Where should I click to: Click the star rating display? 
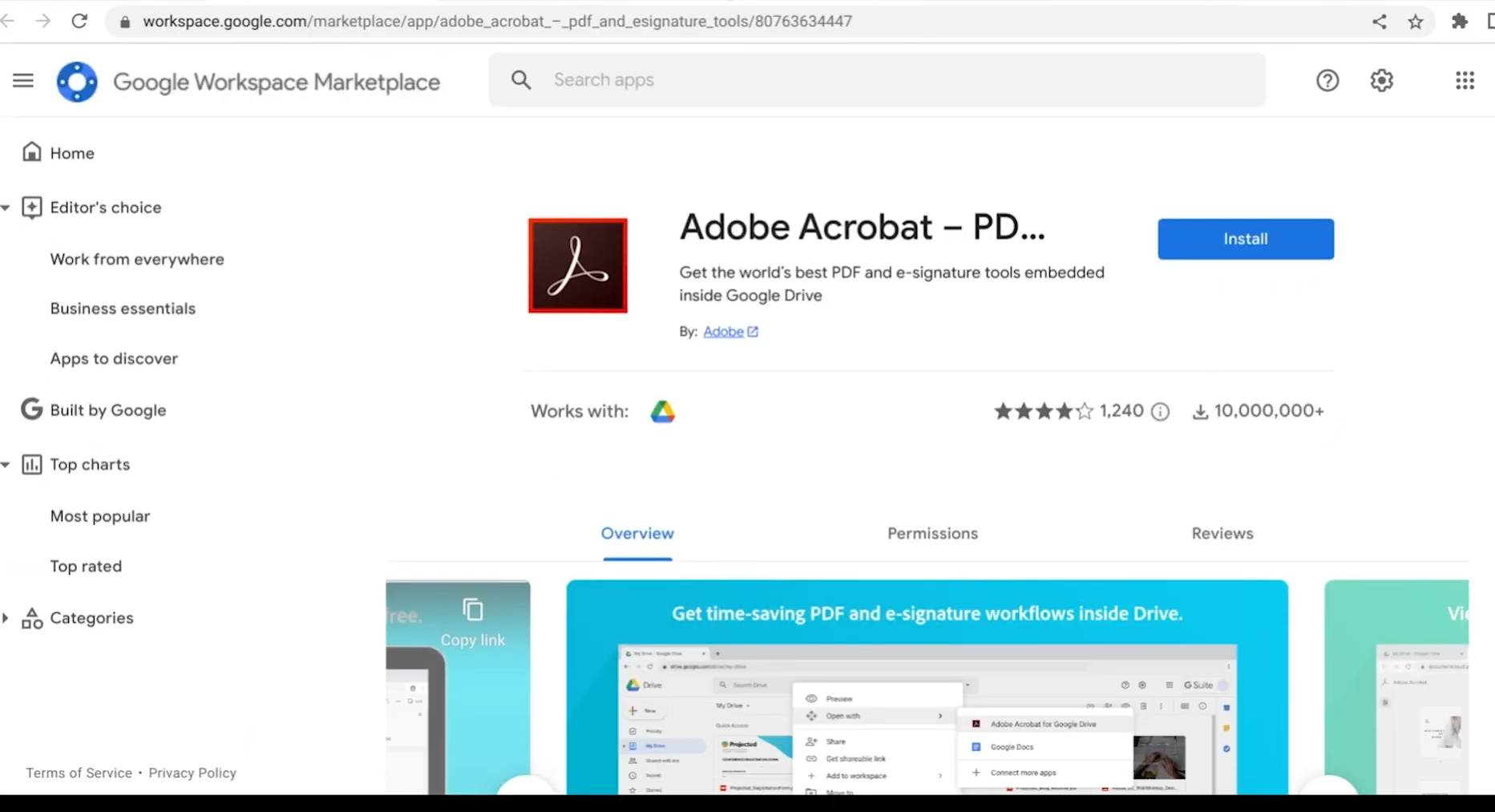1043,411
